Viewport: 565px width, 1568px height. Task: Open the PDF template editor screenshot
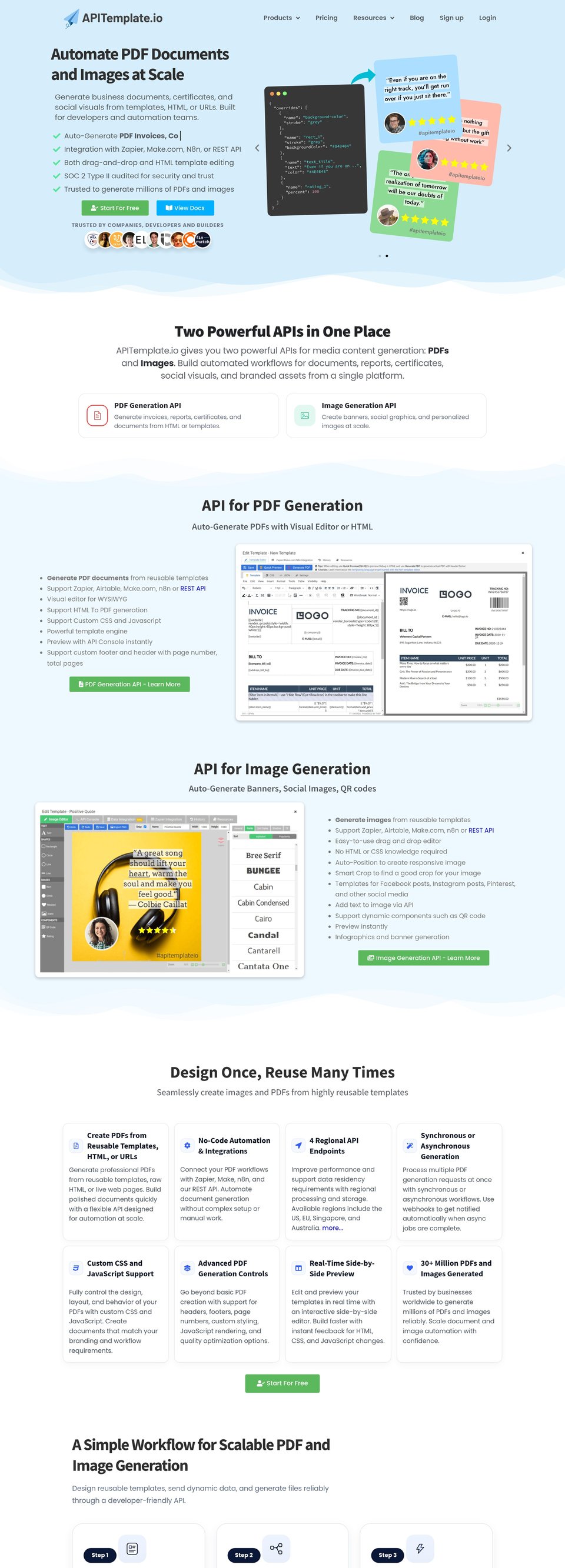coord(384,632)
